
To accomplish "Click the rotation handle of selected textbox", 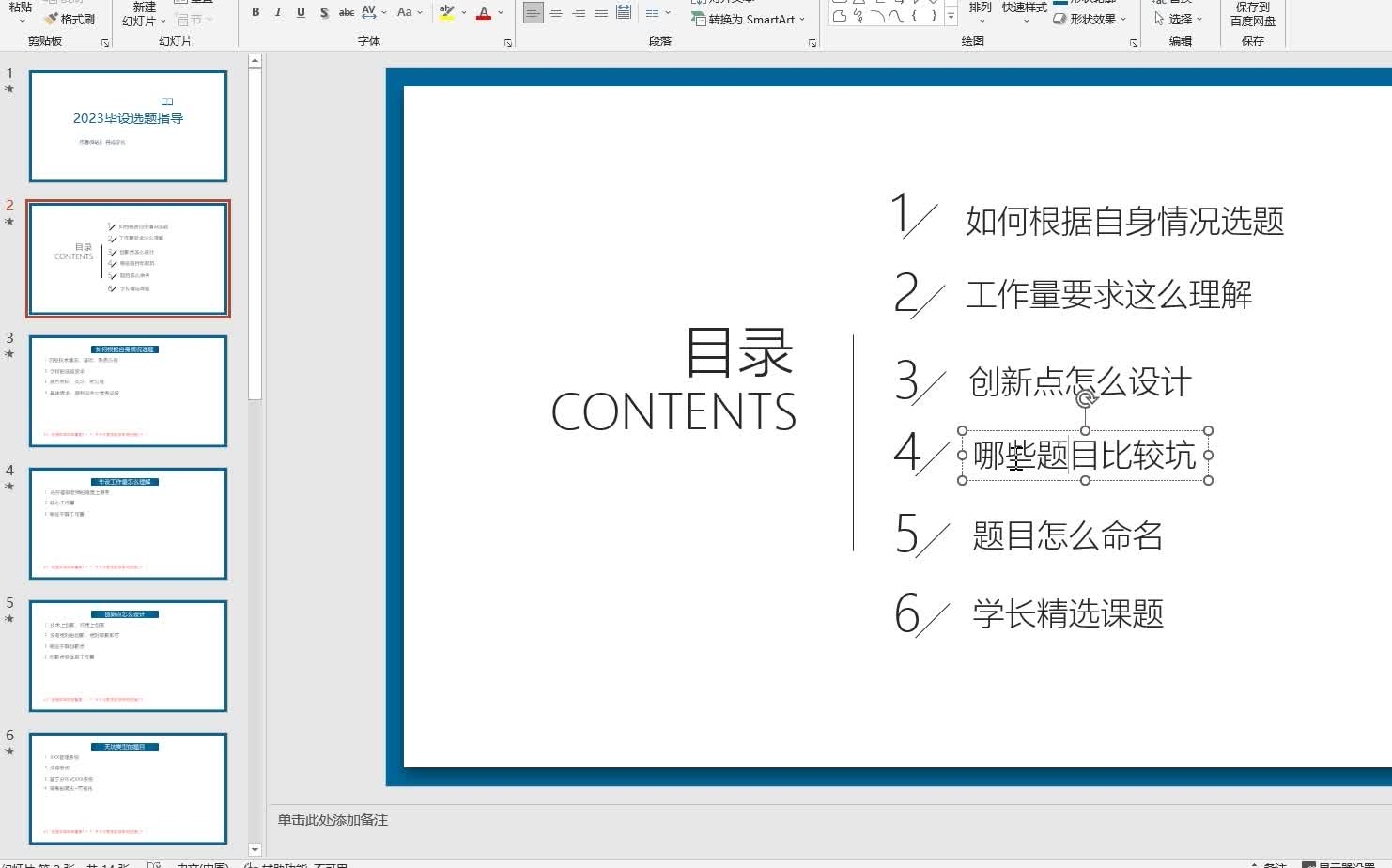I will (x=1086, y=398).
